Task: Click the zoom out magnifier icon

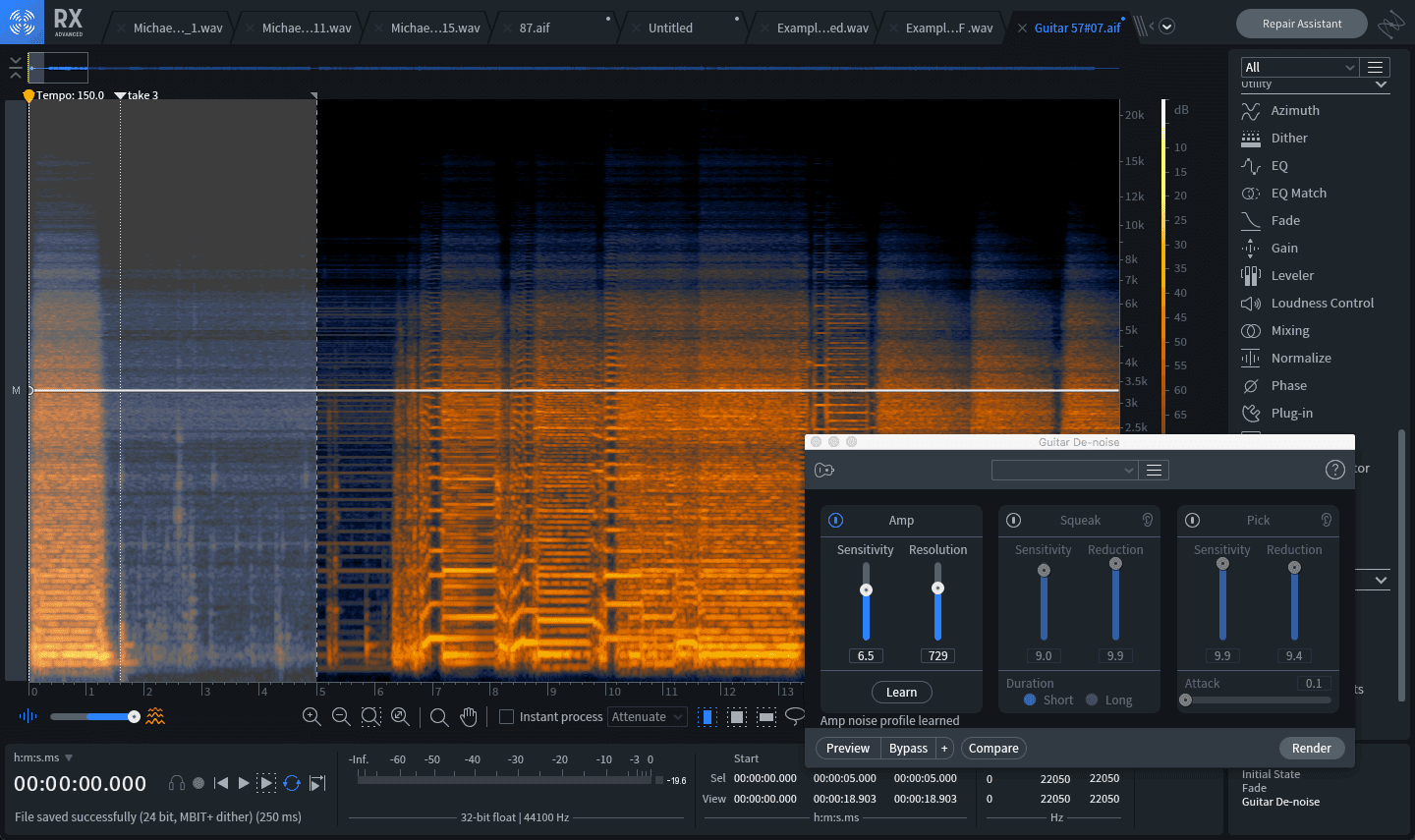Action: click(x=341, y=717)
